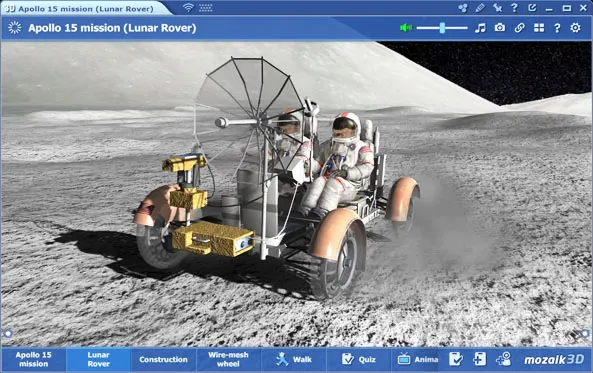The width and height of the screenshot is (593, 373).
Task: Open external window icon in title bar
Action: click(532, 8)
